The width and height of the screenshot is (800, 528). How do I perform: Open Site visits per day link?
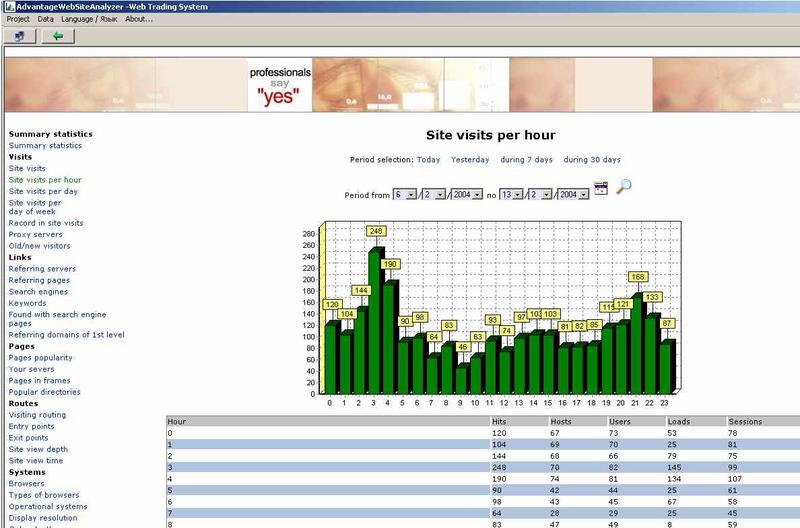tap(43, 191)
